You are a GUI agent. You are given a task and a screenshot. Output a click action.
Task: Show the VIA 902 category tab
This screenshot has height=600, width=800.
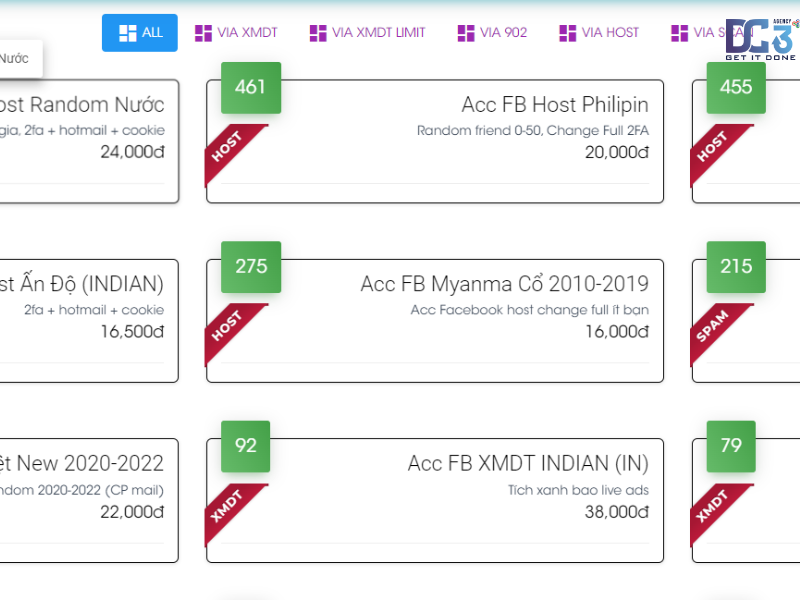(x=492, y=33)
